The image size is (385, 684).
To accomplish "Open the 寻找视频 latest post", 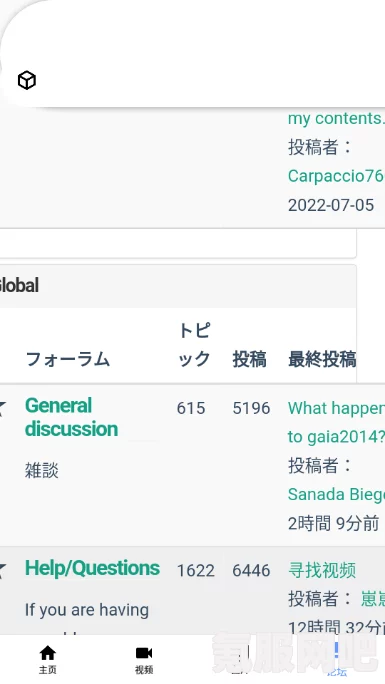I will pyautogui.click(x=322, y=570).
